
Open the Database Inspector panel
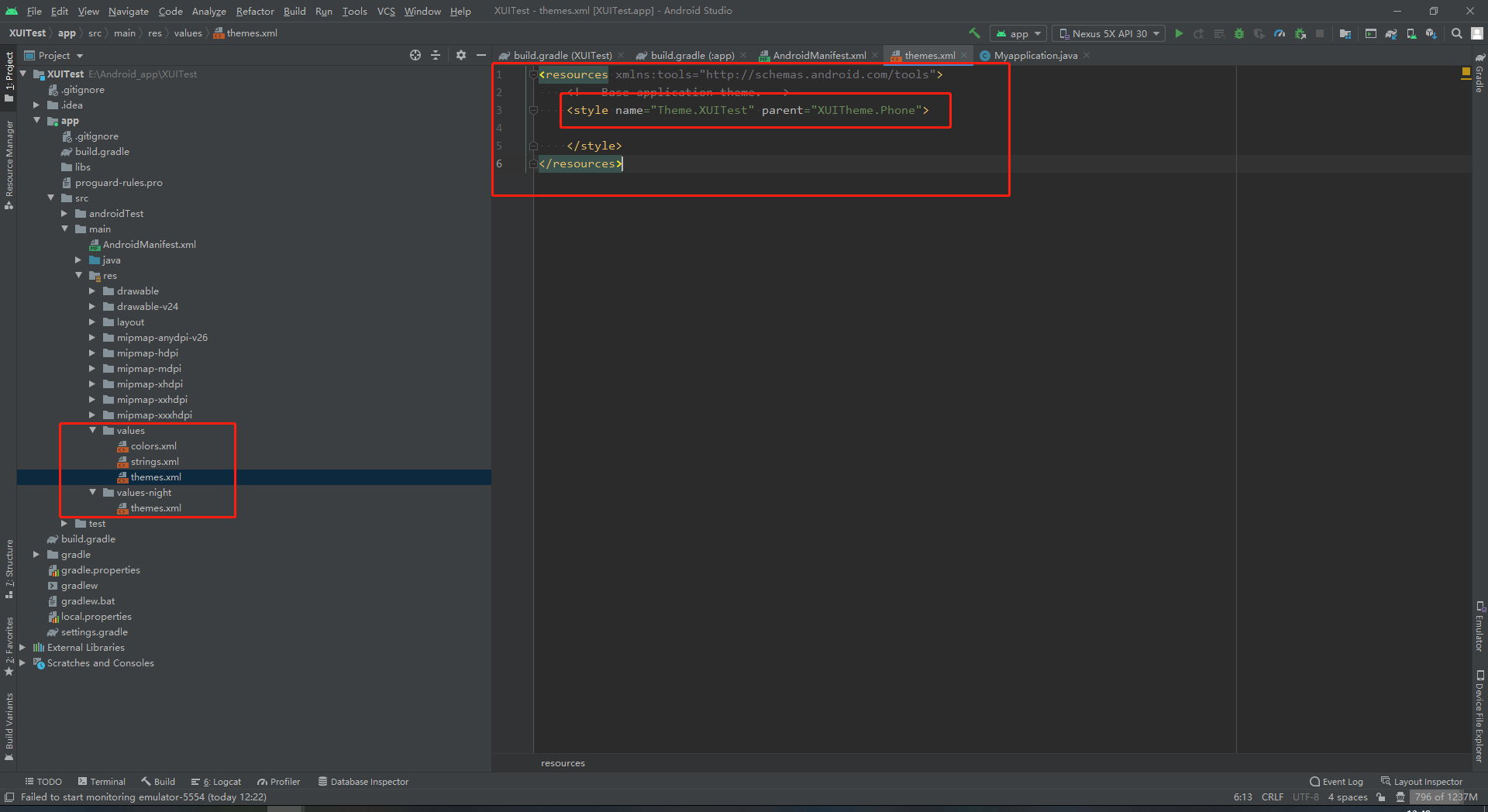click(363, 781)
